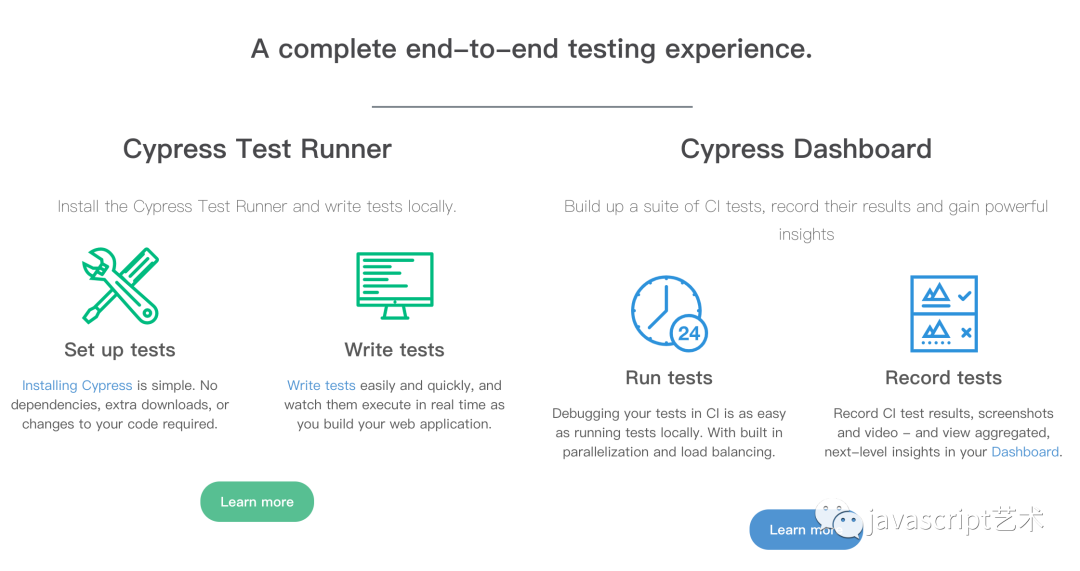The height and width of the screenshot is (571, 1080).
Task: Click the Build up a suite subtitle
Action: click(x=806, y=207)
